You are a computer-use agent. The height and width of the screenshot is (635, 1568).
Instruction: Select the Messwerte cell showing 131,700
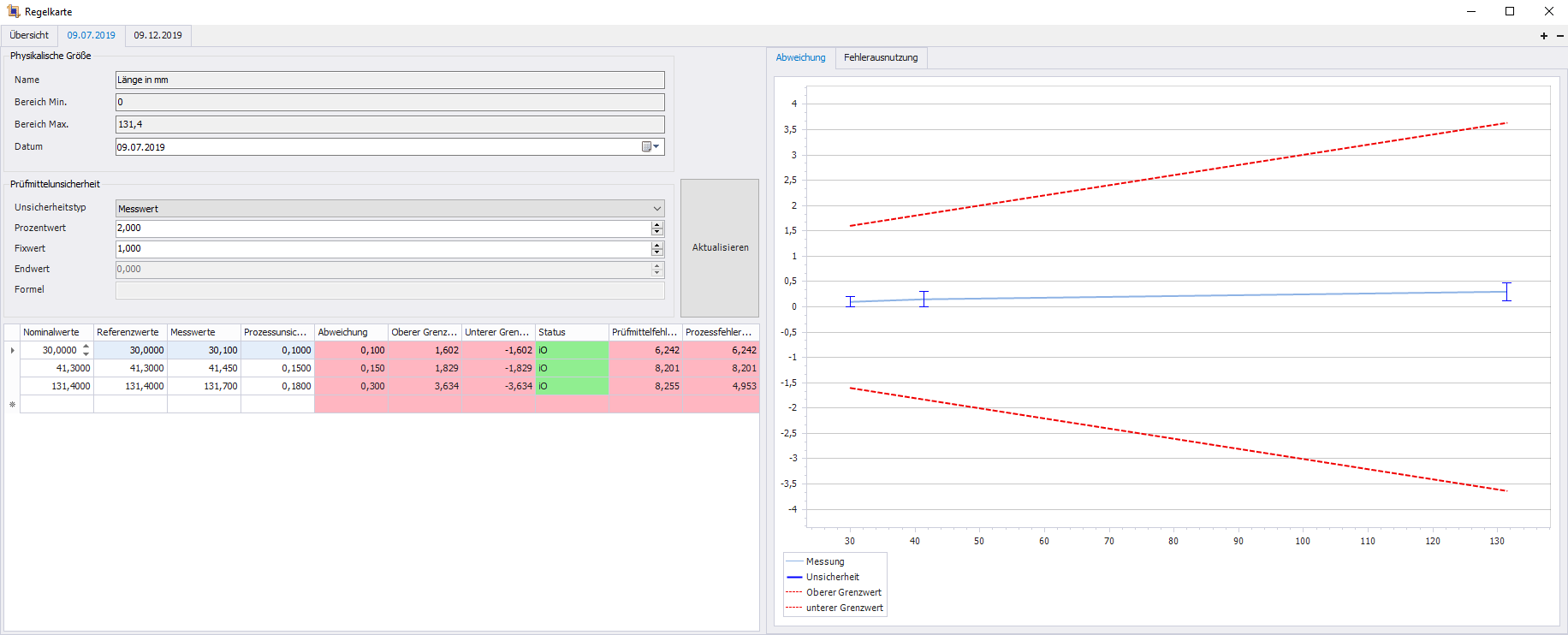[204, 386]
